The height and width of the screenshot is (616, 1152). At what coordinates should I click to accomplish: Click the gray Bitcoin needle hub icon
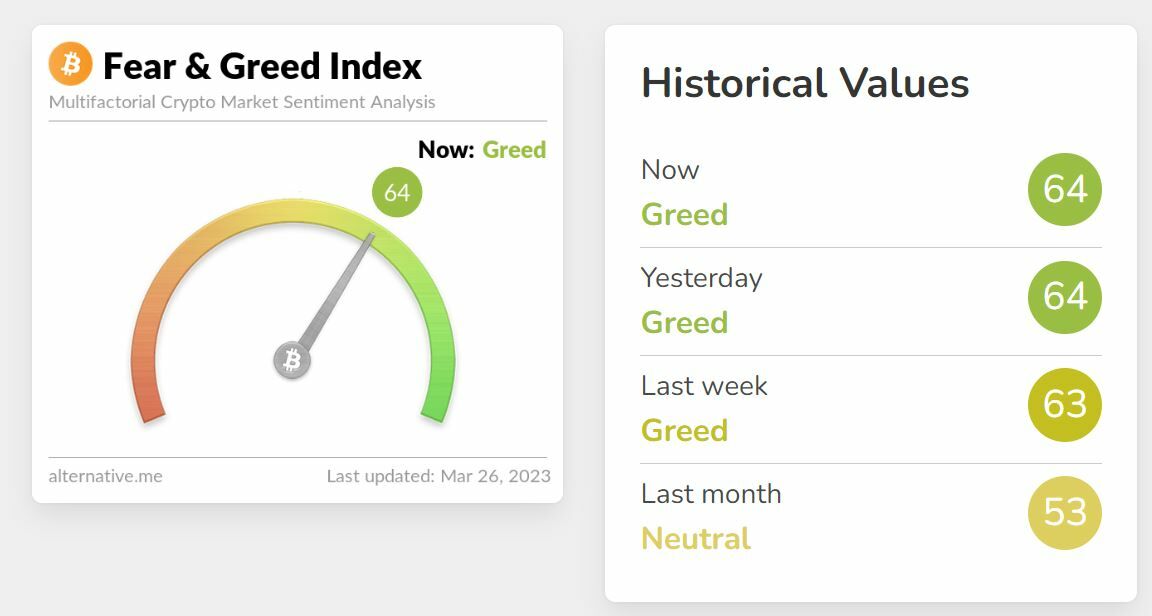(x=292, y=360)
